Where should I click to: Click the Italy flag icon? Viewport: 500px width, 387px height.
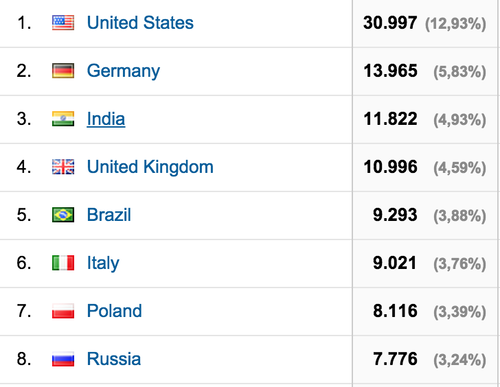coord(63,263)
